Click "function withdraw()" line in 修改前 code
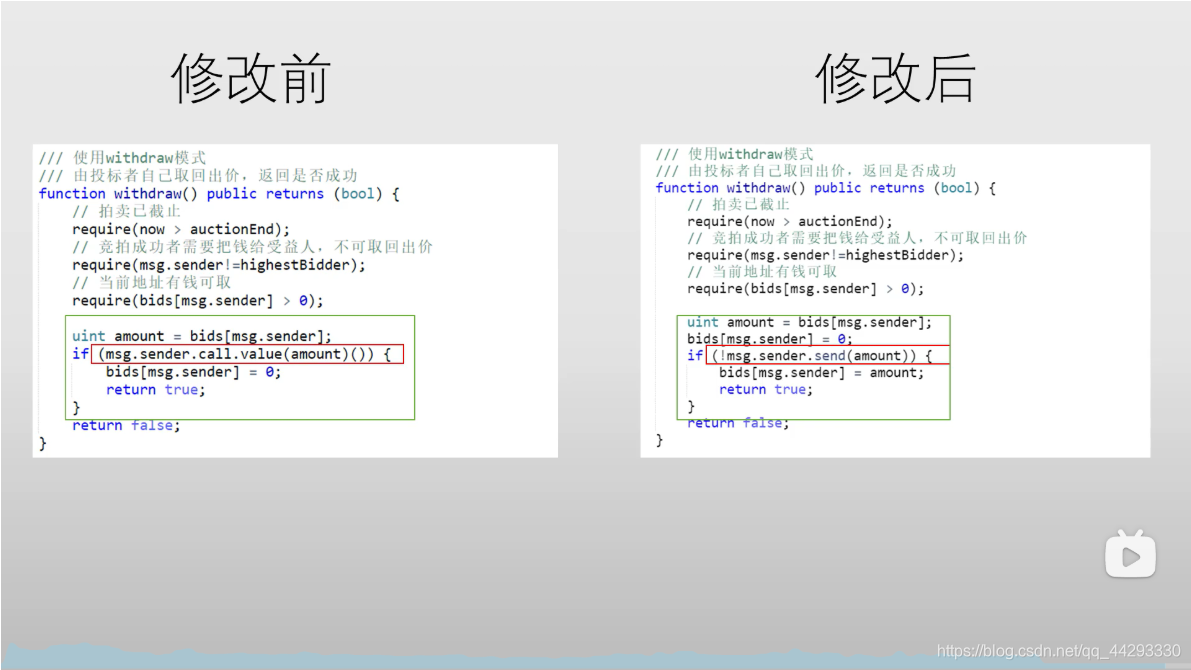1191x670 pixels. pyautogui.click(x=219, y=194)
